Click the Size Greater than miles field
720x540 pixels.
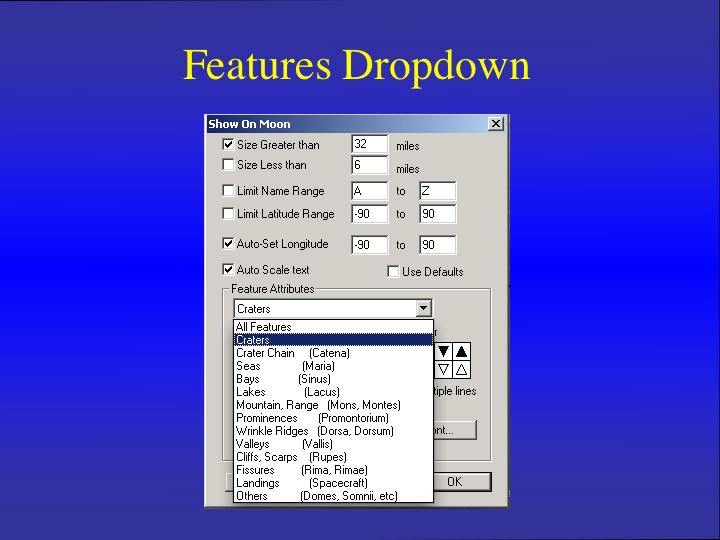click(368, 145)
